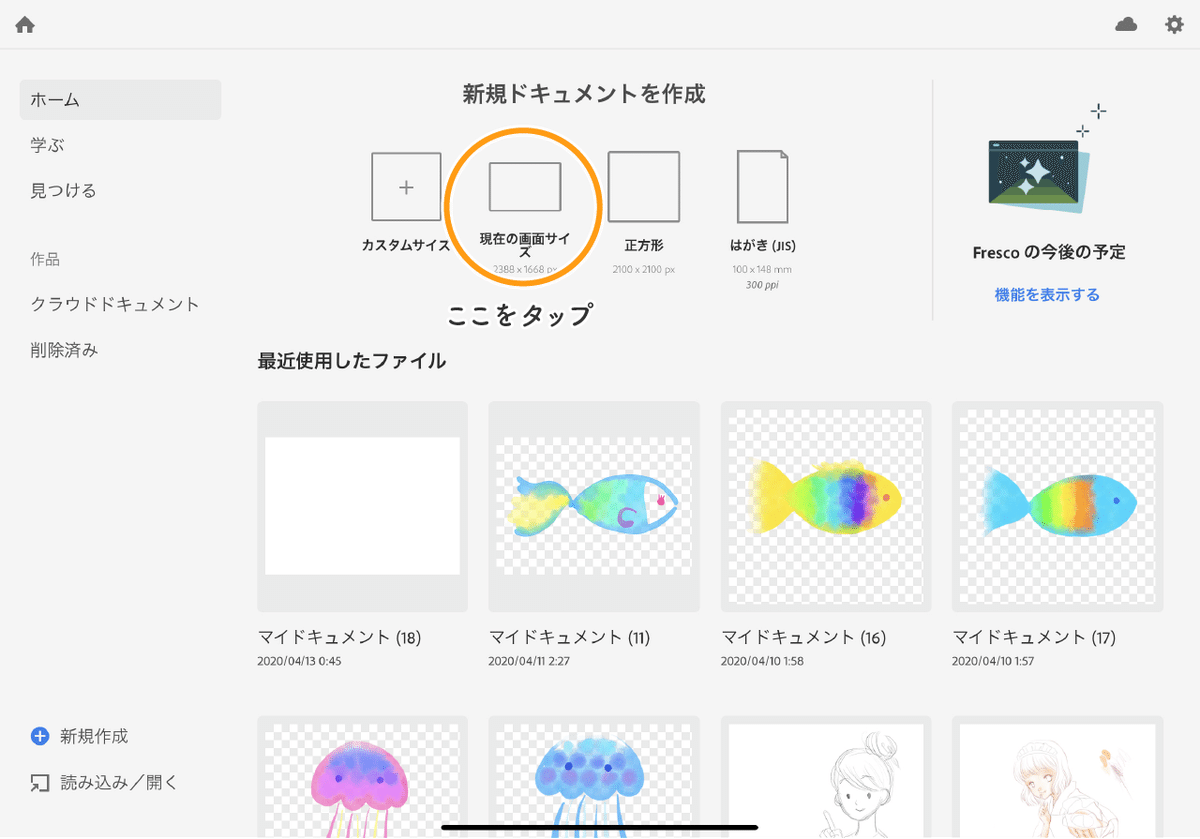
Task: Click import/open (読み込み／開く) icon
Action: pyautogui.click(x=40, y=783)
